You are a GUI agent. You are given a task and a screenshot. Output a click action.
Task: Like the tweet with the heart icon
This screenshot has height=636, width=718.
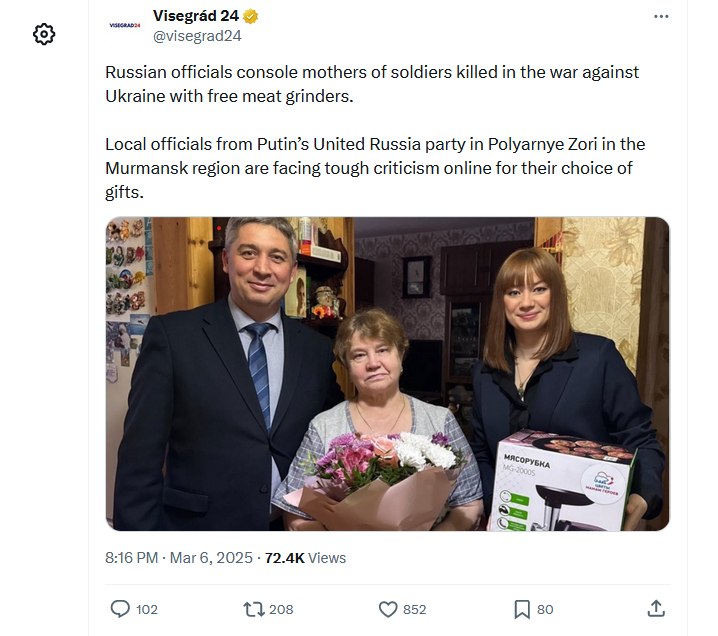point(388,608)
